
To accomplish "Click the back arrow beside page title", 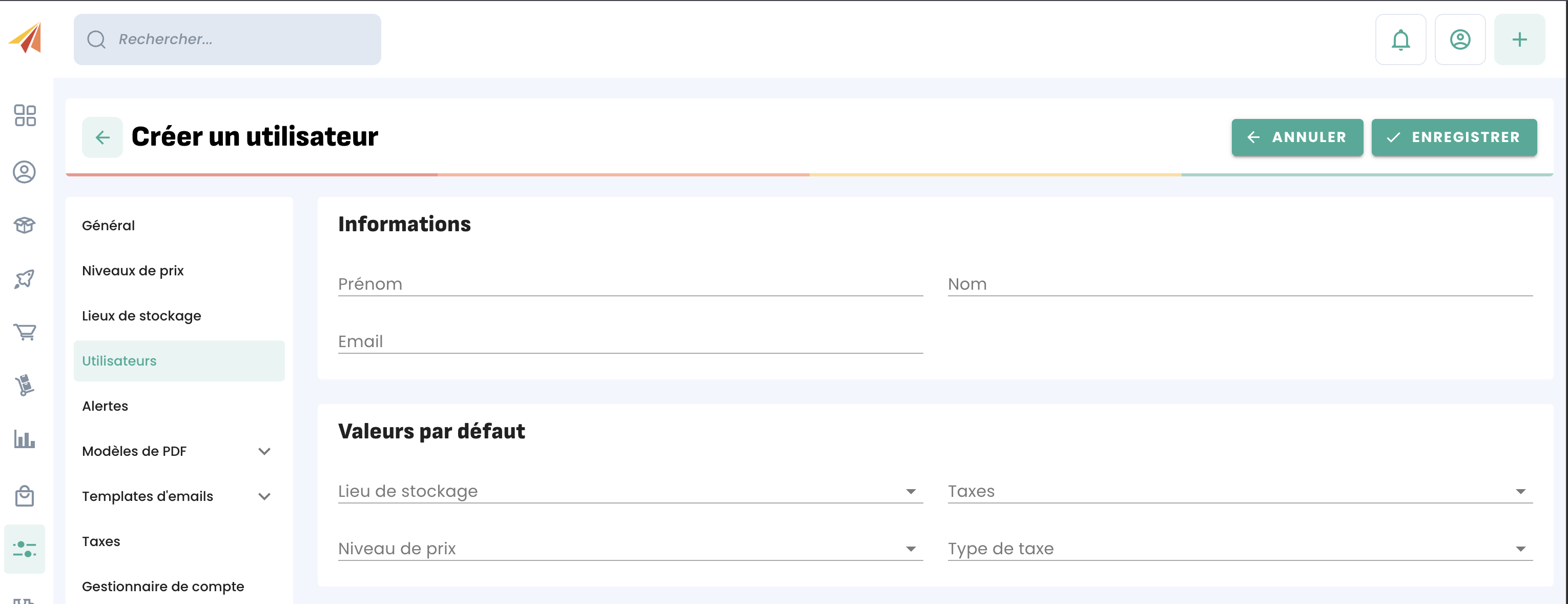I will 102,137.
